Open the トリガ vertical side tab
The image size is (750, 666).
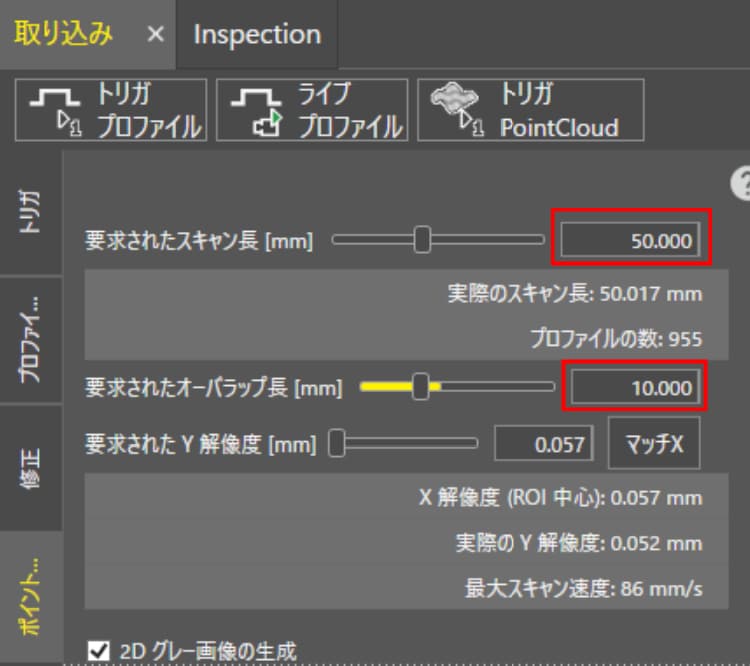pos(30,212)
